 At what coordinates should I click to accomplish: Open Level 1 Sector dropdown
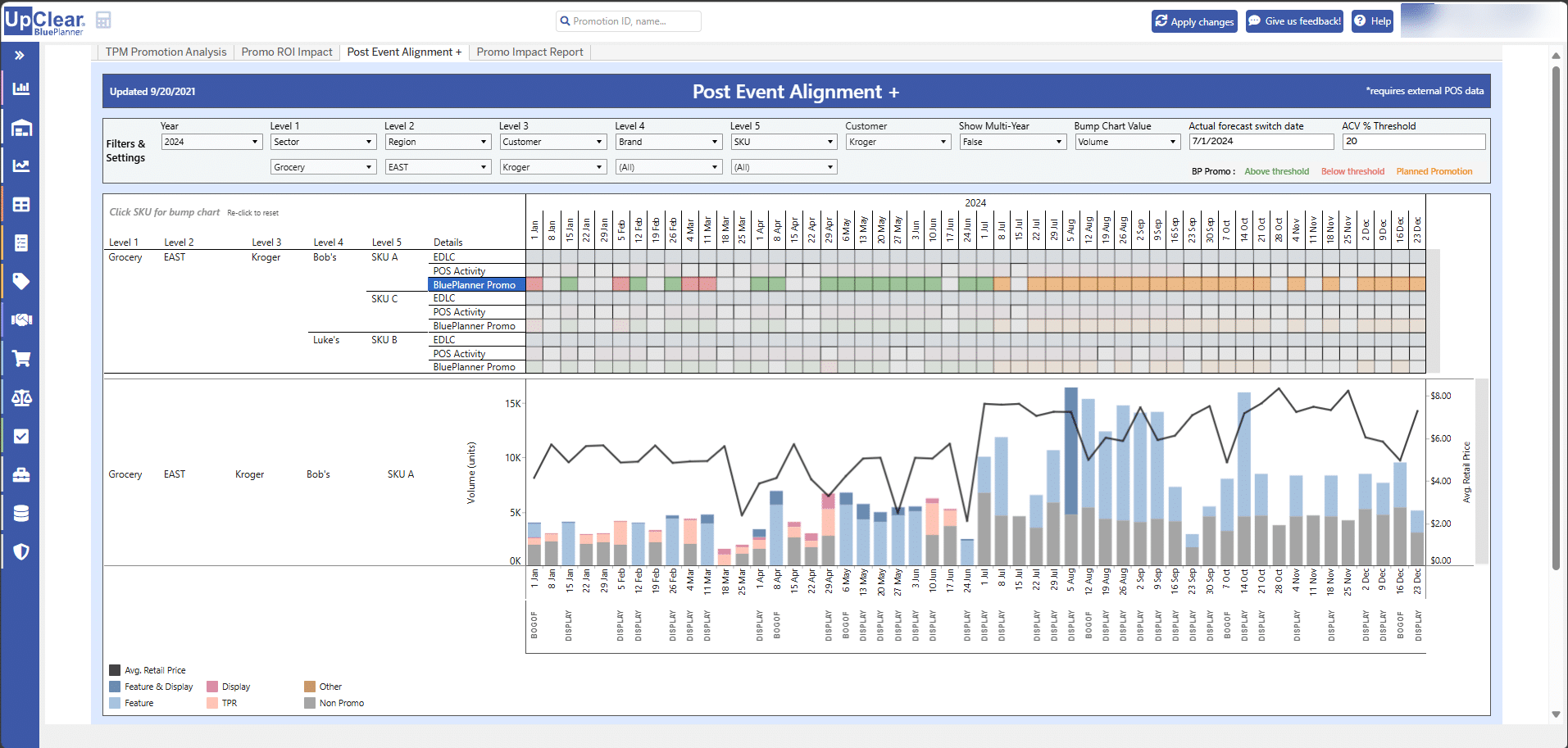pos(323,142)
